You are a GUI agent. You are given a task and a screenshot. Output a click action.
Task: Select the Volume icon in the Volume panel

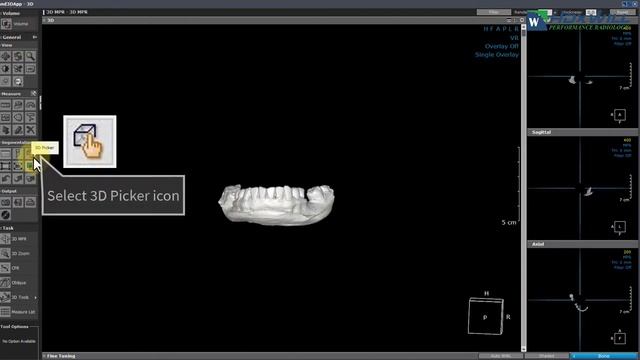(x=6, y=24)
